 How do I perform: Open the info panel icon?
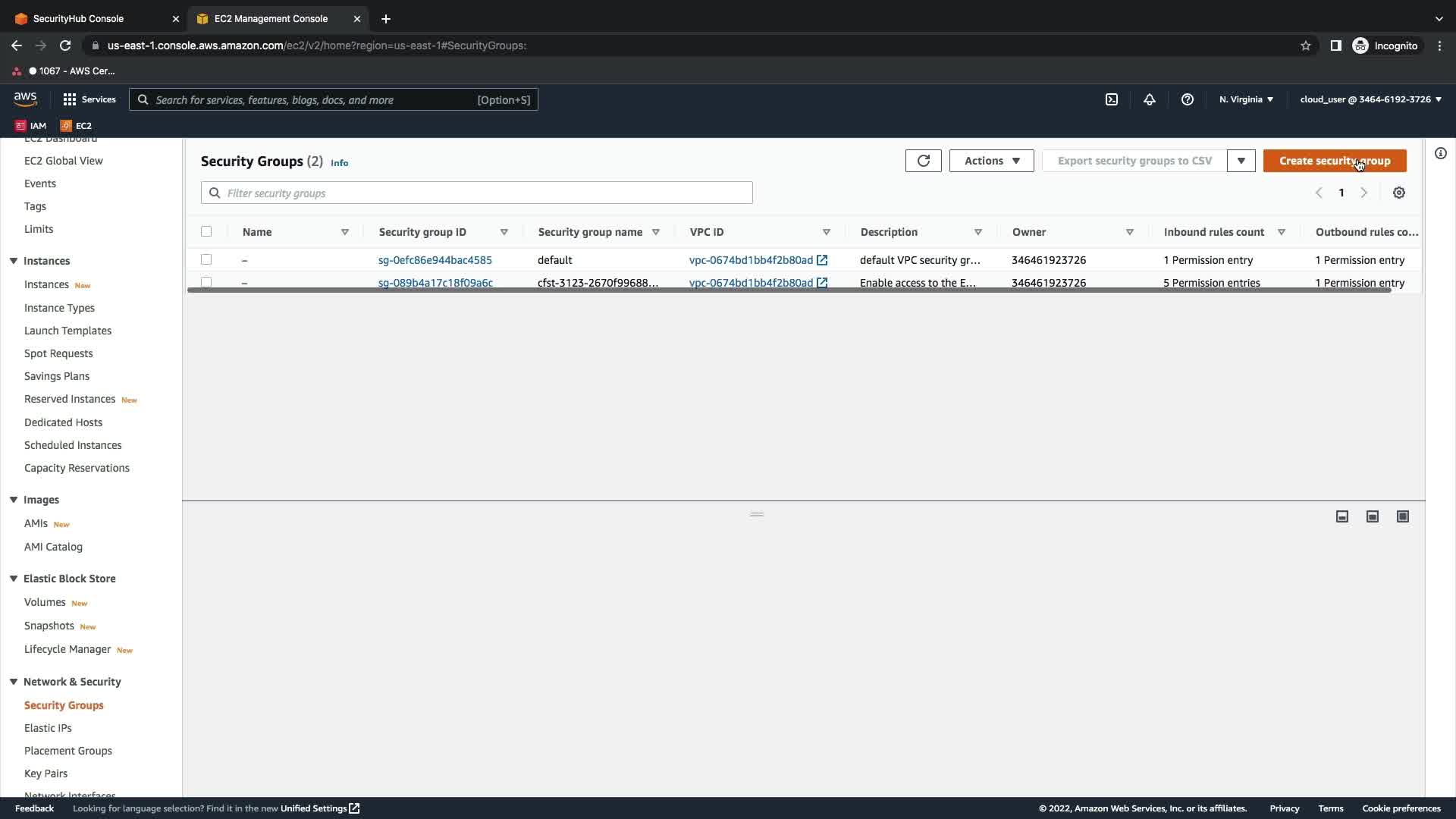(x=1440, y=153)
